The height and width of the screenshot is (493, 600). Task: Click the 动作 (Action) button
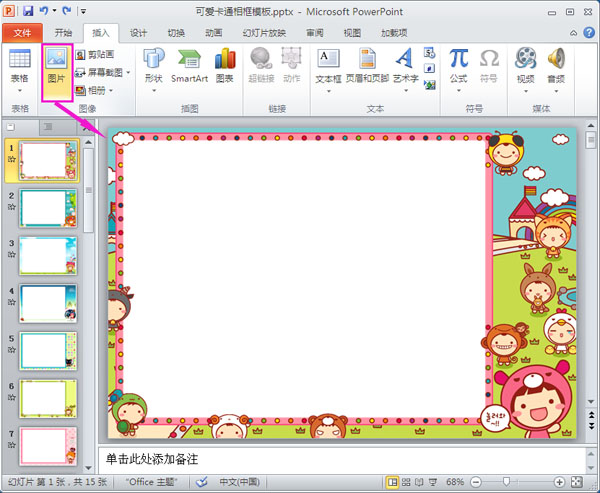tap(292, 66)
